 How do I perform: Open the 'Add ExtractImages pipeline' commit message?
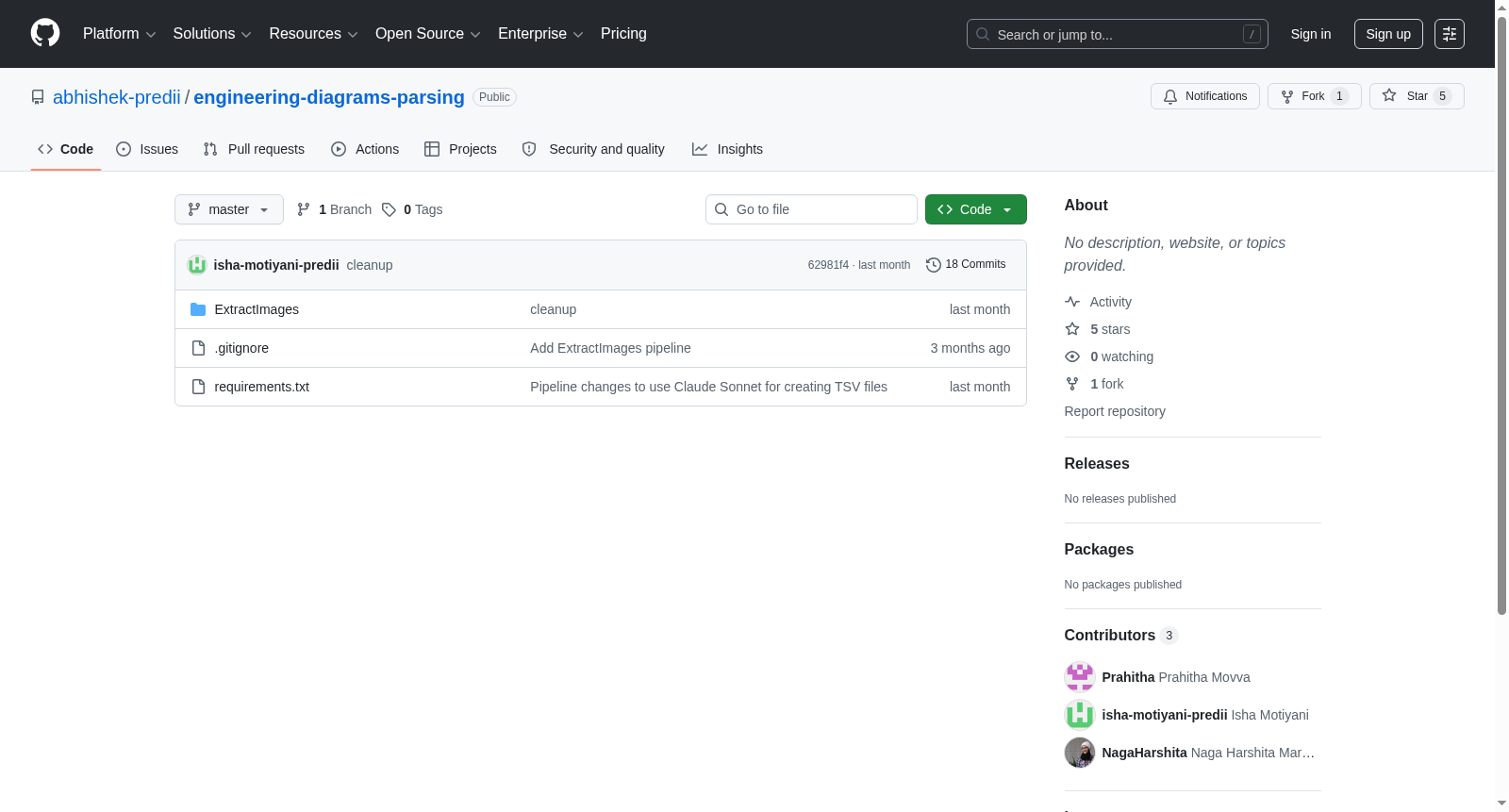610,348
